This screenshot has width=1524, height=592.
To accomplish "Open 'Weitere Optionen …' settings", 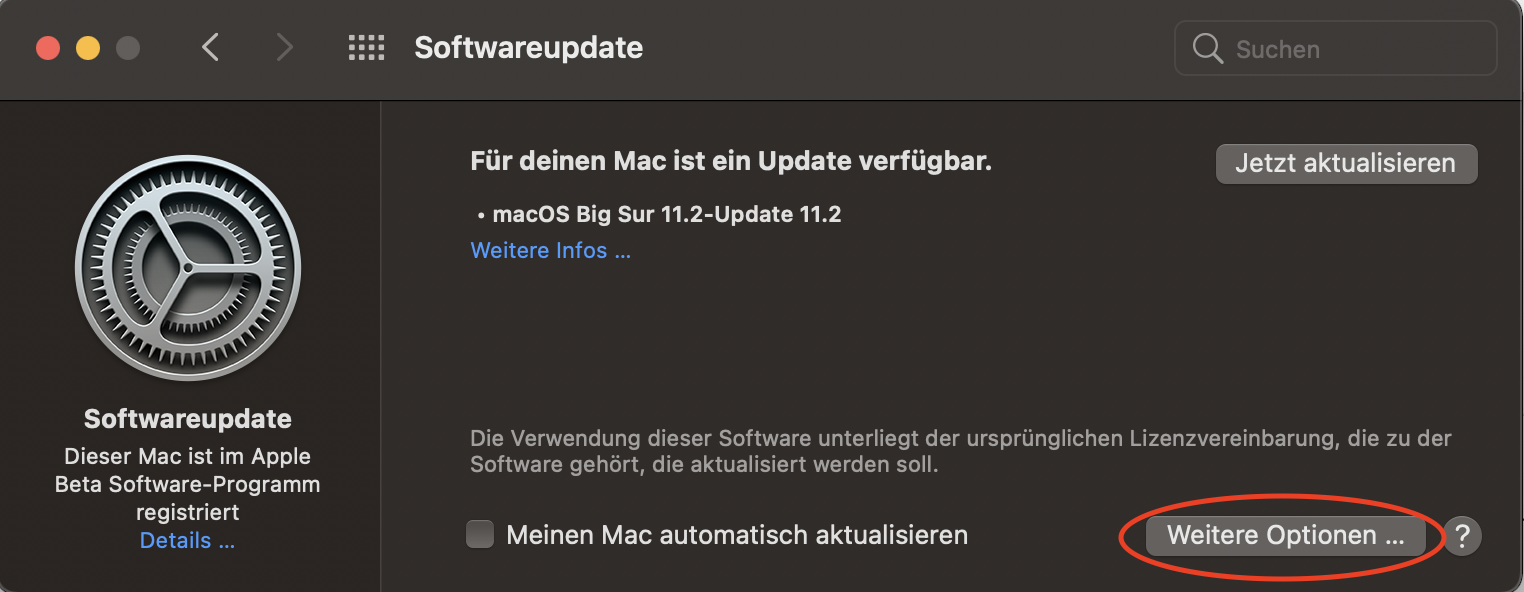I will coord(1285,535).
